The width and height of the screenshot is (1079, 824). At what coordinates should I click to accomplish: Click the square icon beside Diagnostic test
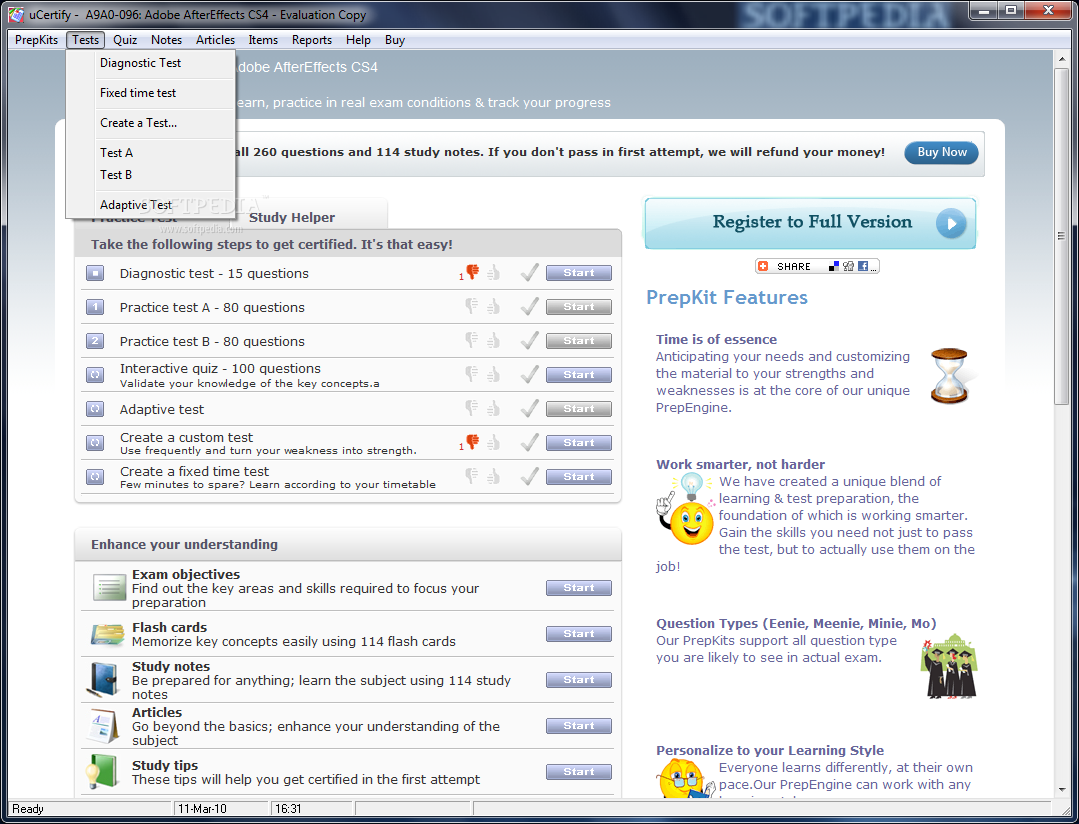pyautogui.click(x=95, y=273)
